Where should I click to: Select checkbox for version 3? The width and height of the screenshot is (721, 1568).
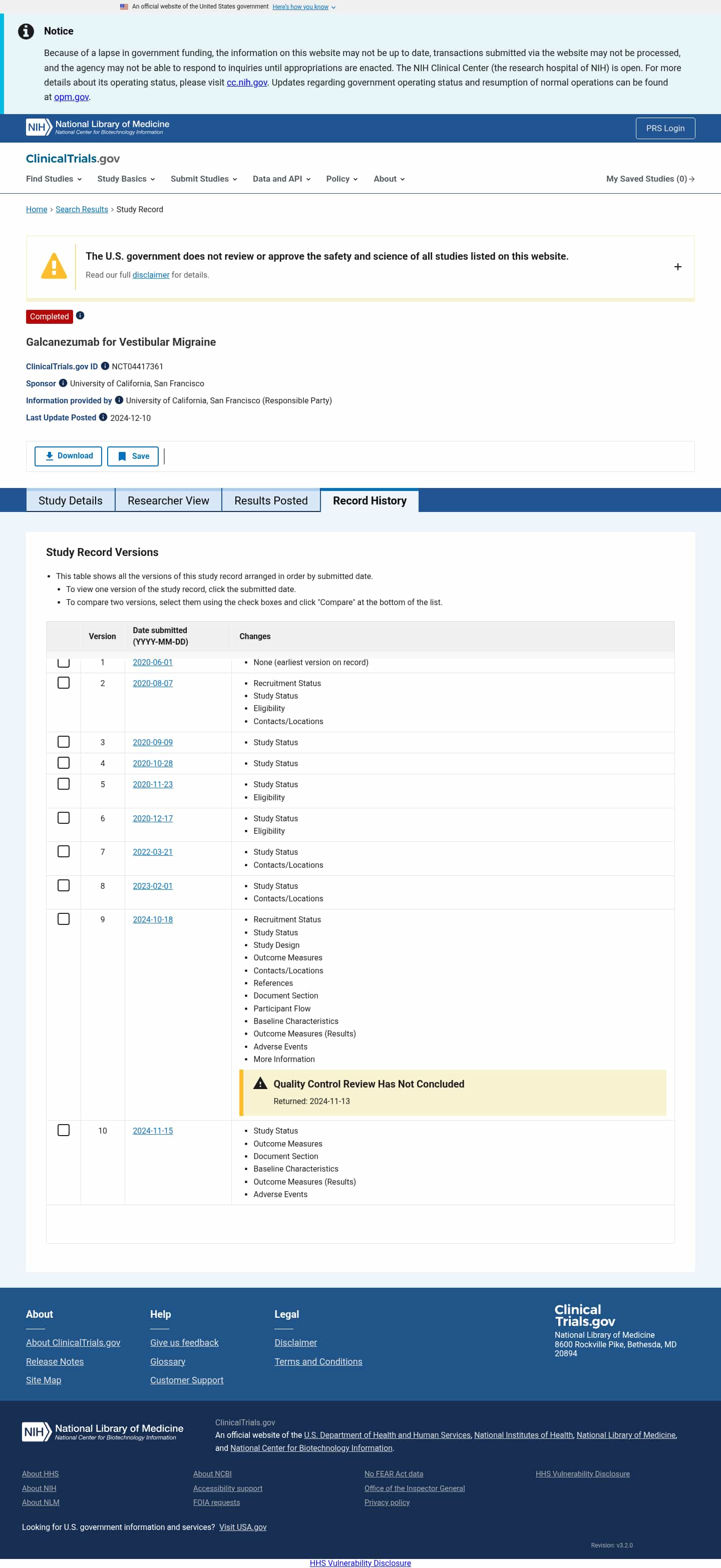pyautogui.click(x=63, y=741)
